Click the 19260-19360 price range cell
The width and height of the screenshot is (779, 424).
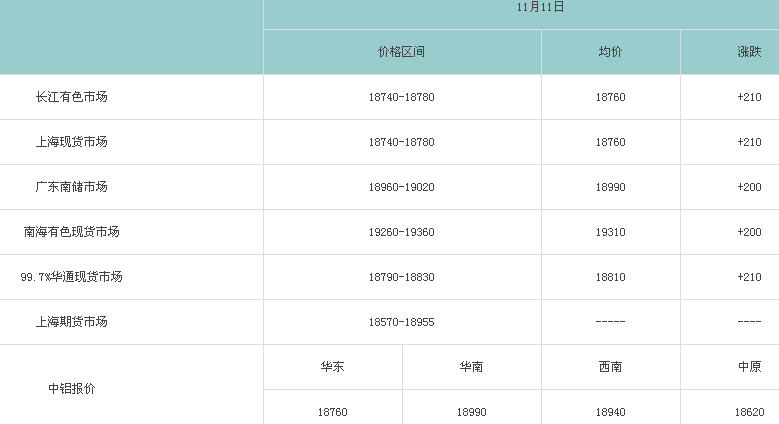point(402,232)
